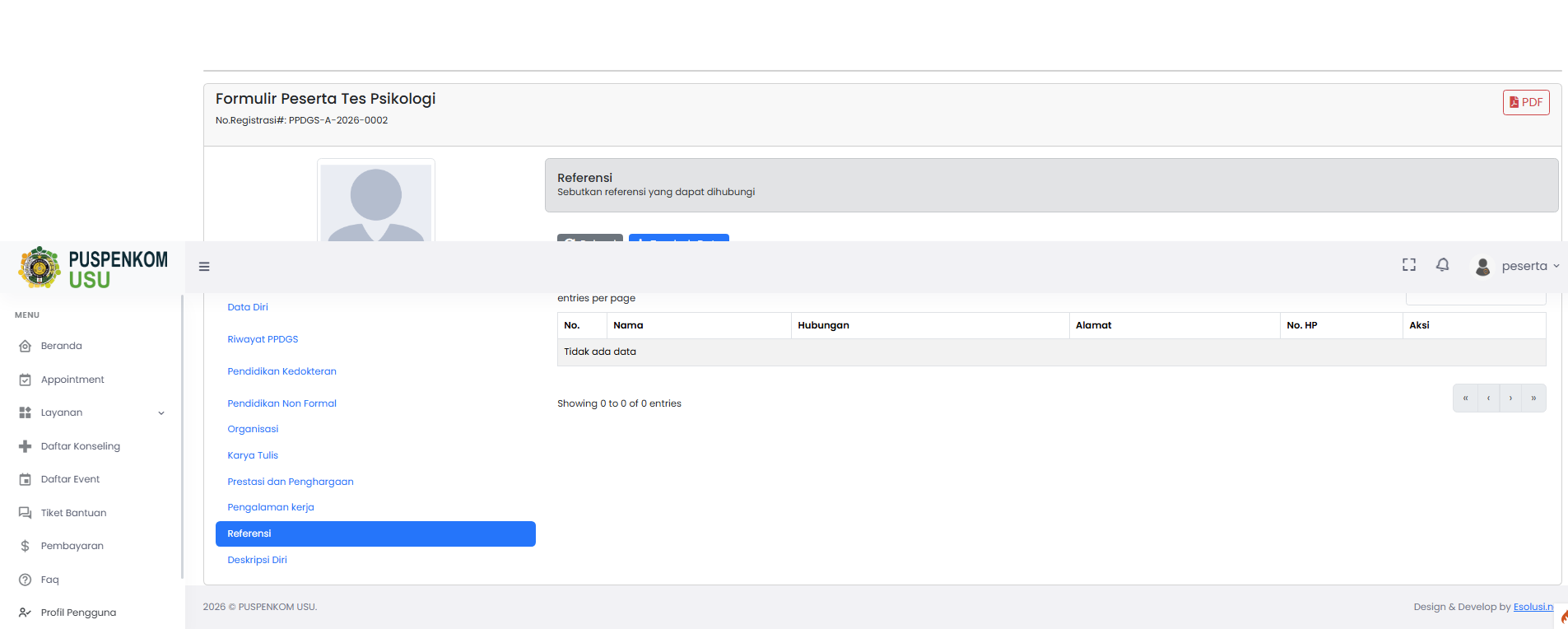Click the Tiket Bantuan chat icon
The height and width of the screenshot is (629, 1568).
click(25, 513)
